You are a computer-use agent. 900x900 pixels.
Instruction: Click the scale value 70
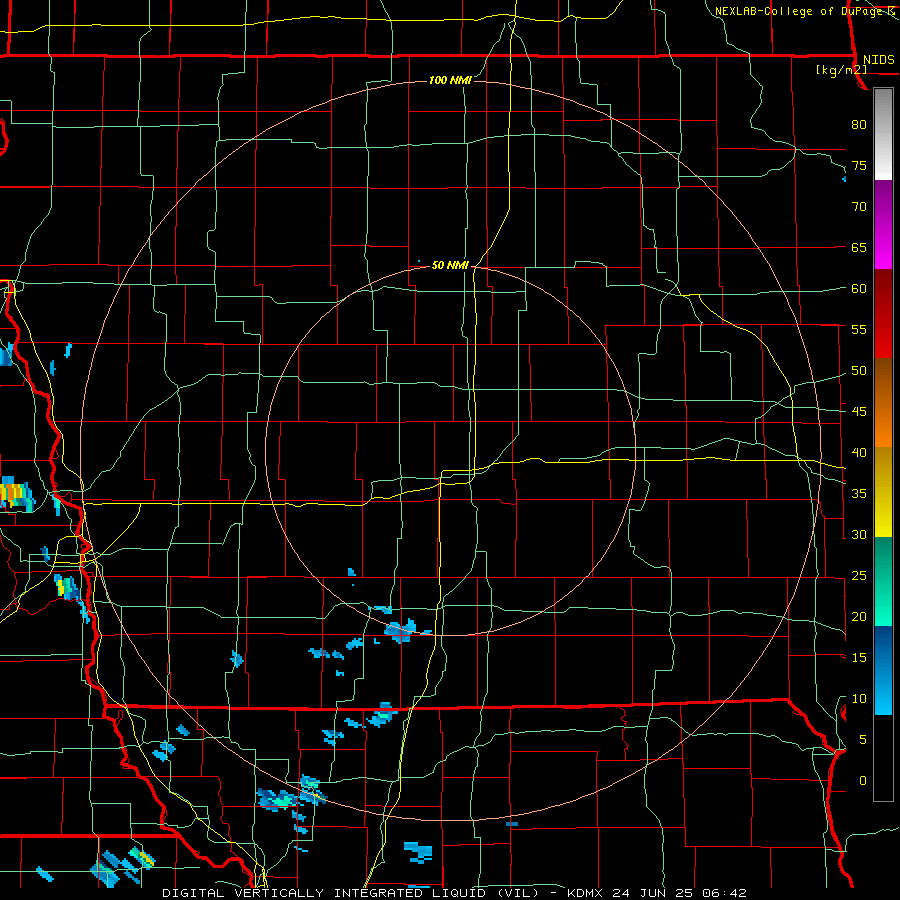point(859,207)
